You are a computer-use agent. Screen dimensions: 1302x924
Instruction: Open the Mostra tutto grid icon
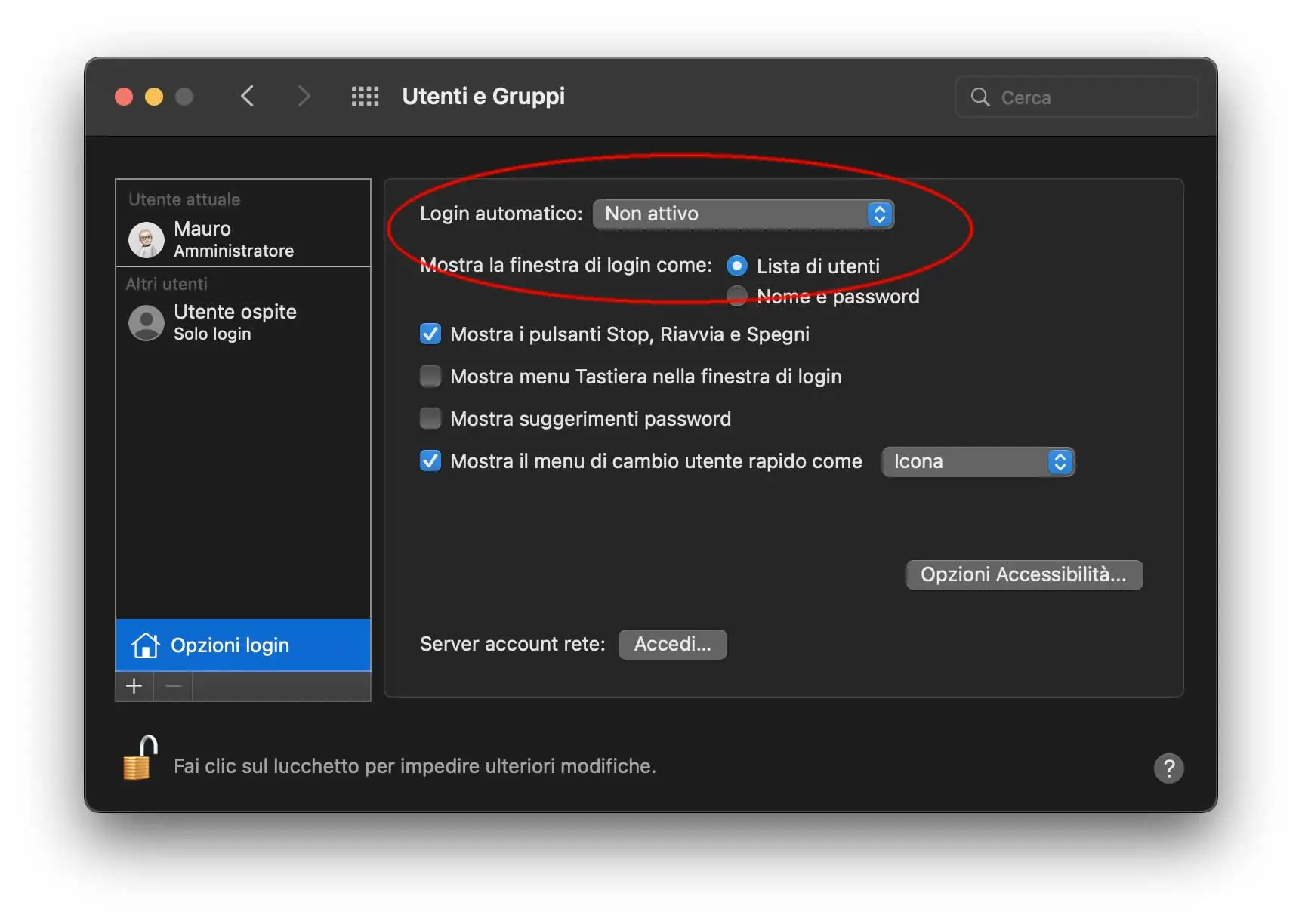pyautogui.click(x=365, y=96)
